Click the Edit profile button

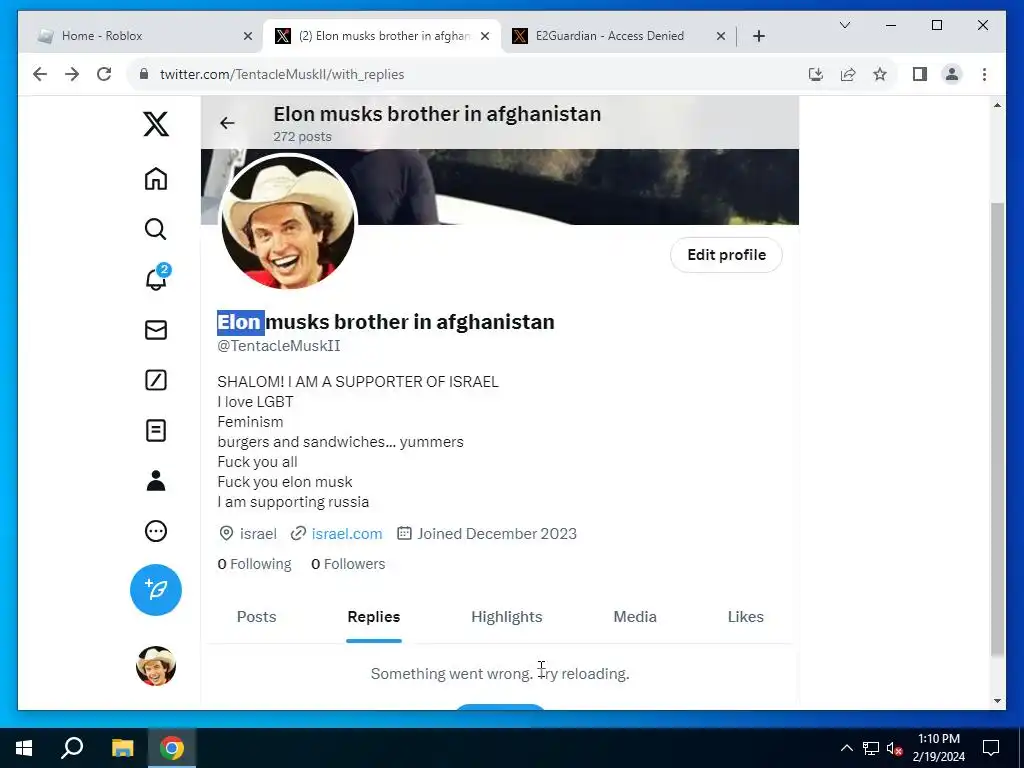tap(726, 255)
